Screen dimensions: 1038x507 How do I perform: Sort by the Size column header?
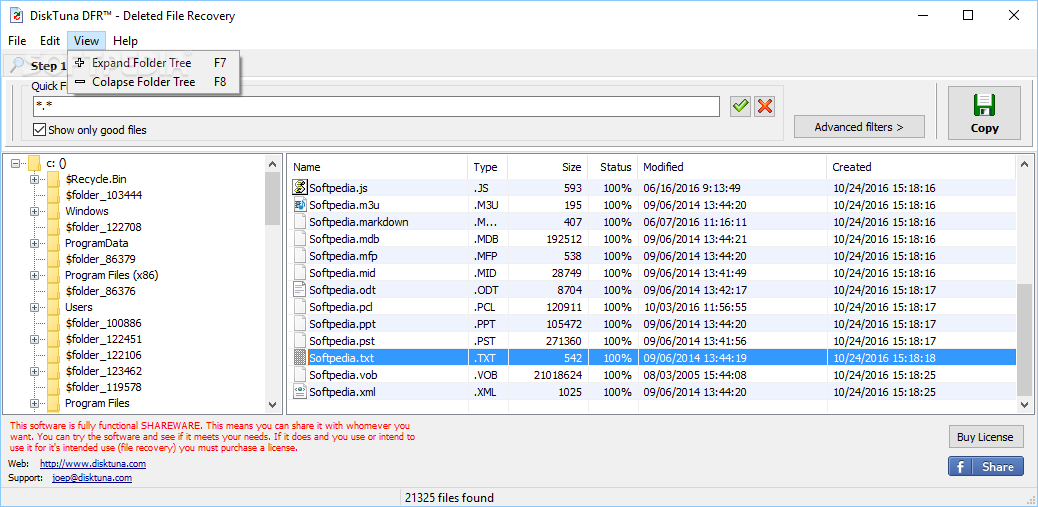(548, 167)
